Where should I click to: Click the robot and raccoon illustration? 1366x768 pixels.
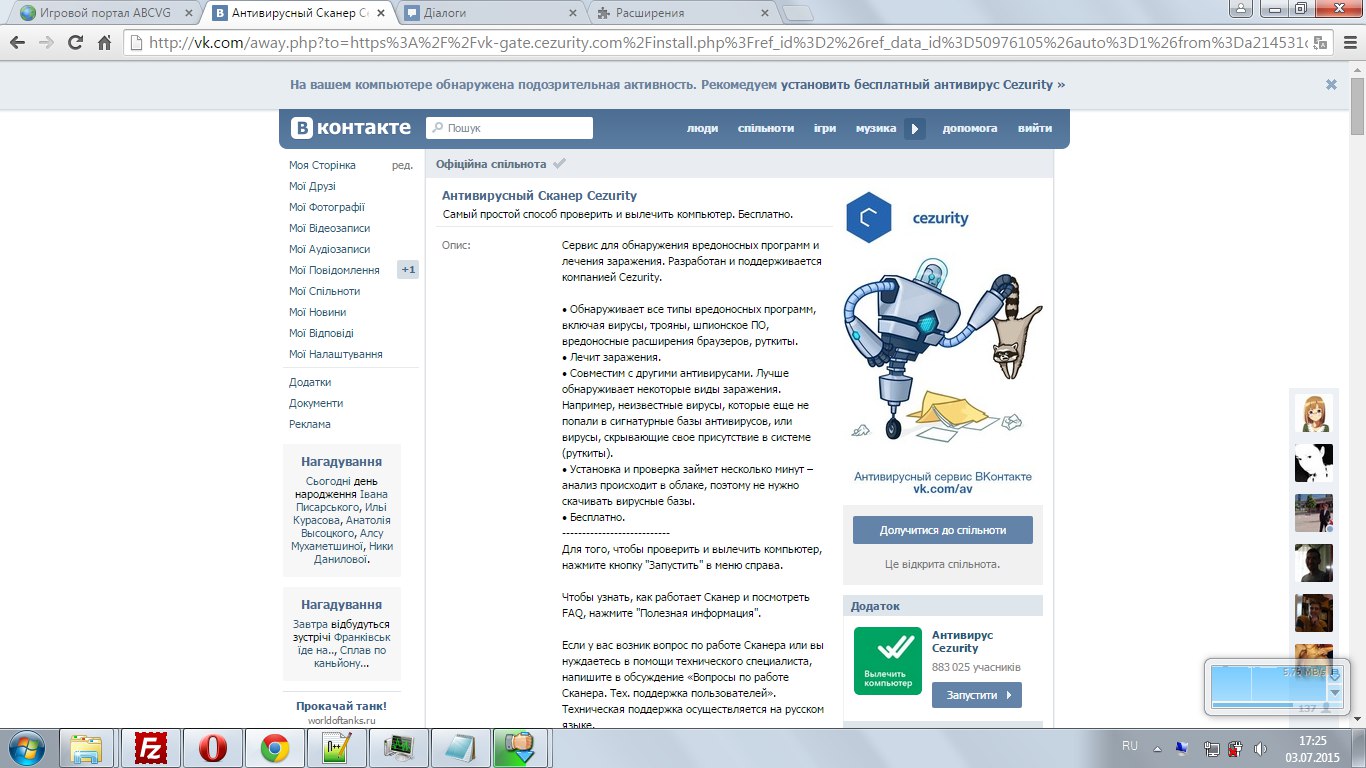pyautogui.click(x=943, y=350)
